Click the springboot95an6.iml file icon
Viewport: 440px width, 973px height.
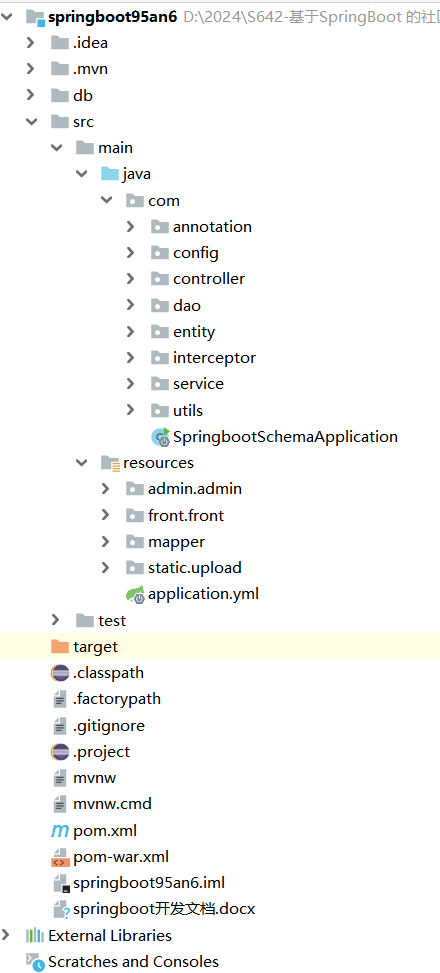60,883
